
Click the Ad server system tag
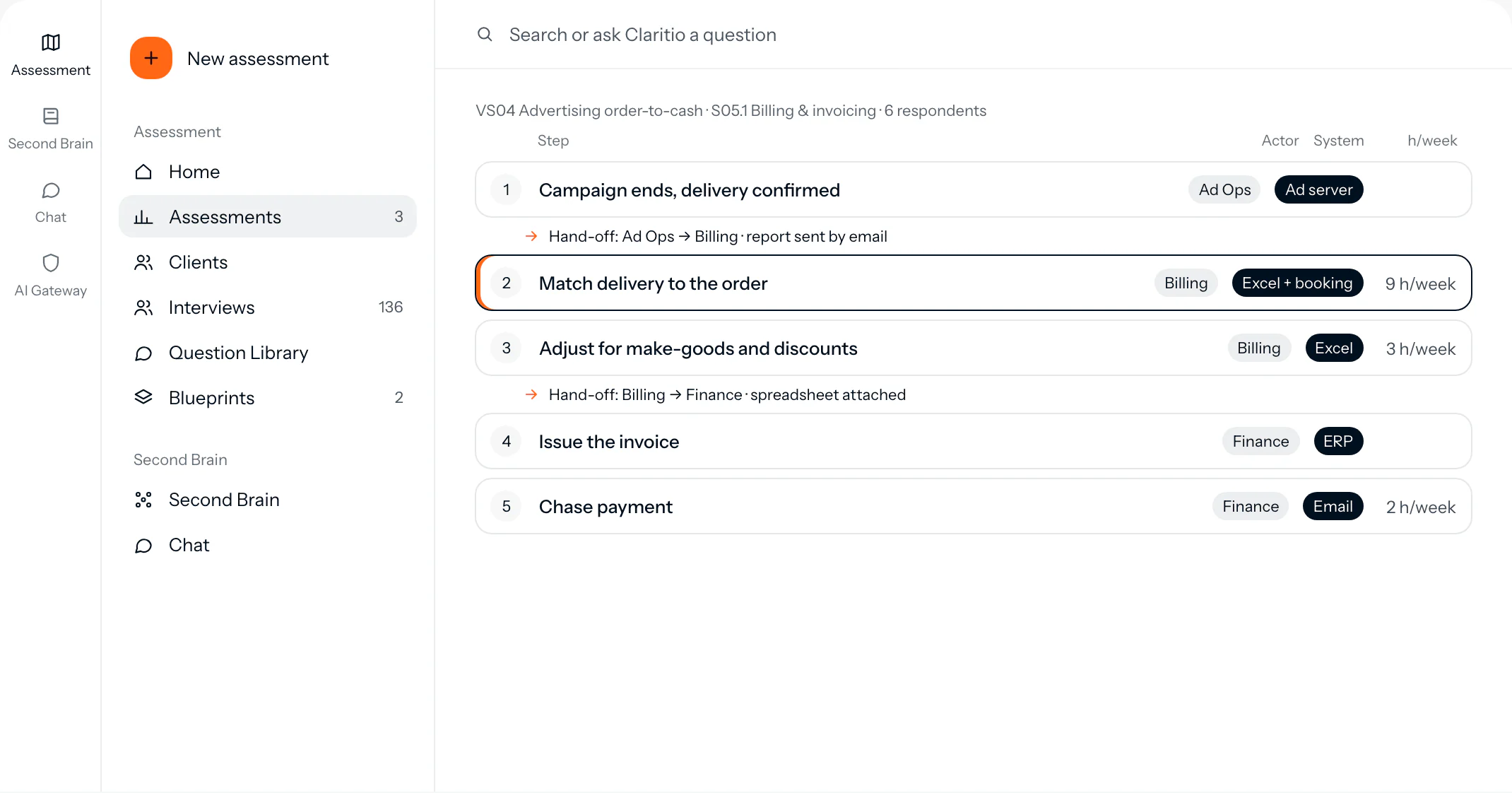[1318, 189]
